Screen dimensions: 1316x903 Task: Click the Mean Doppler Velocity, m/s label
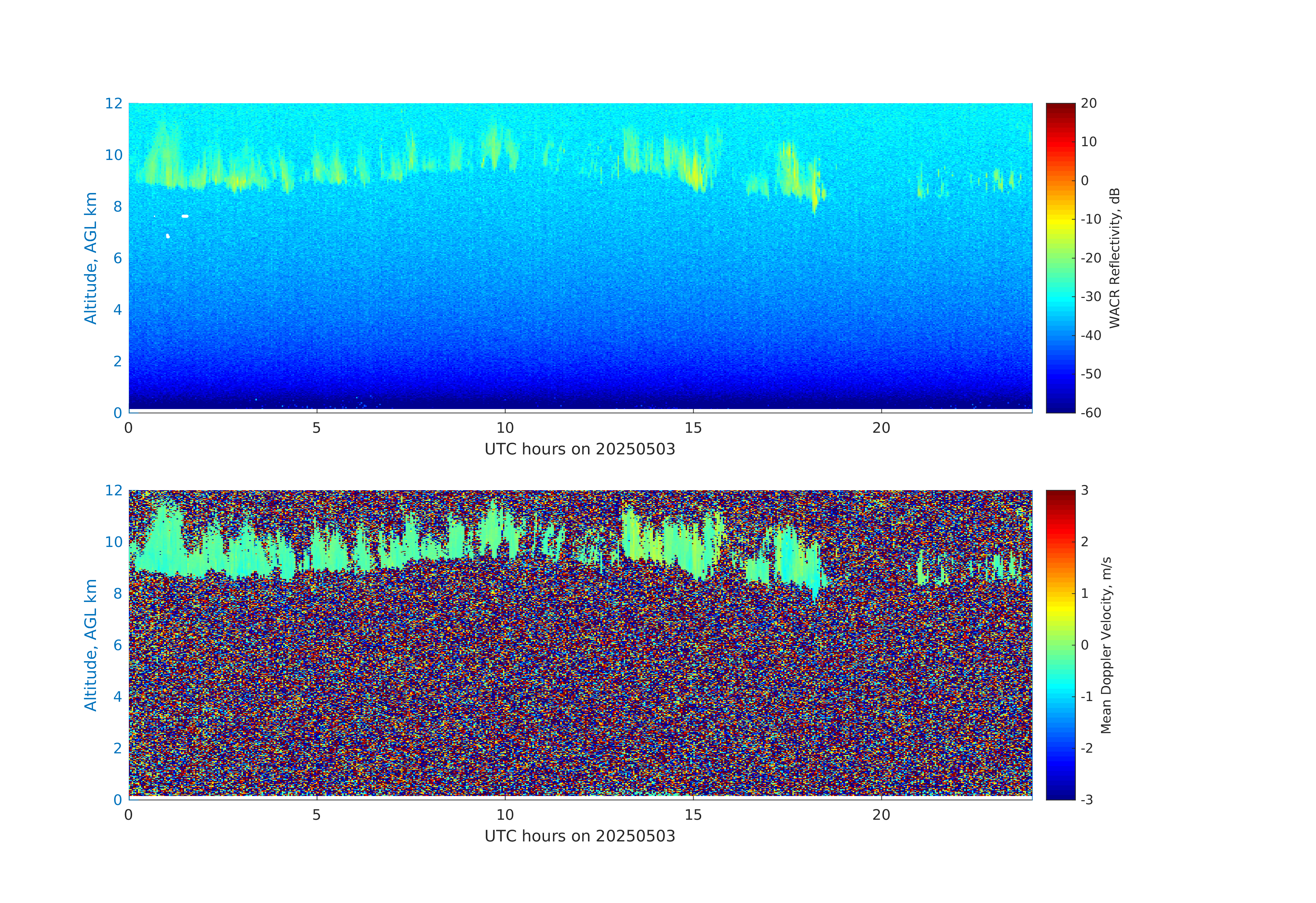[x=1106, y=645]
